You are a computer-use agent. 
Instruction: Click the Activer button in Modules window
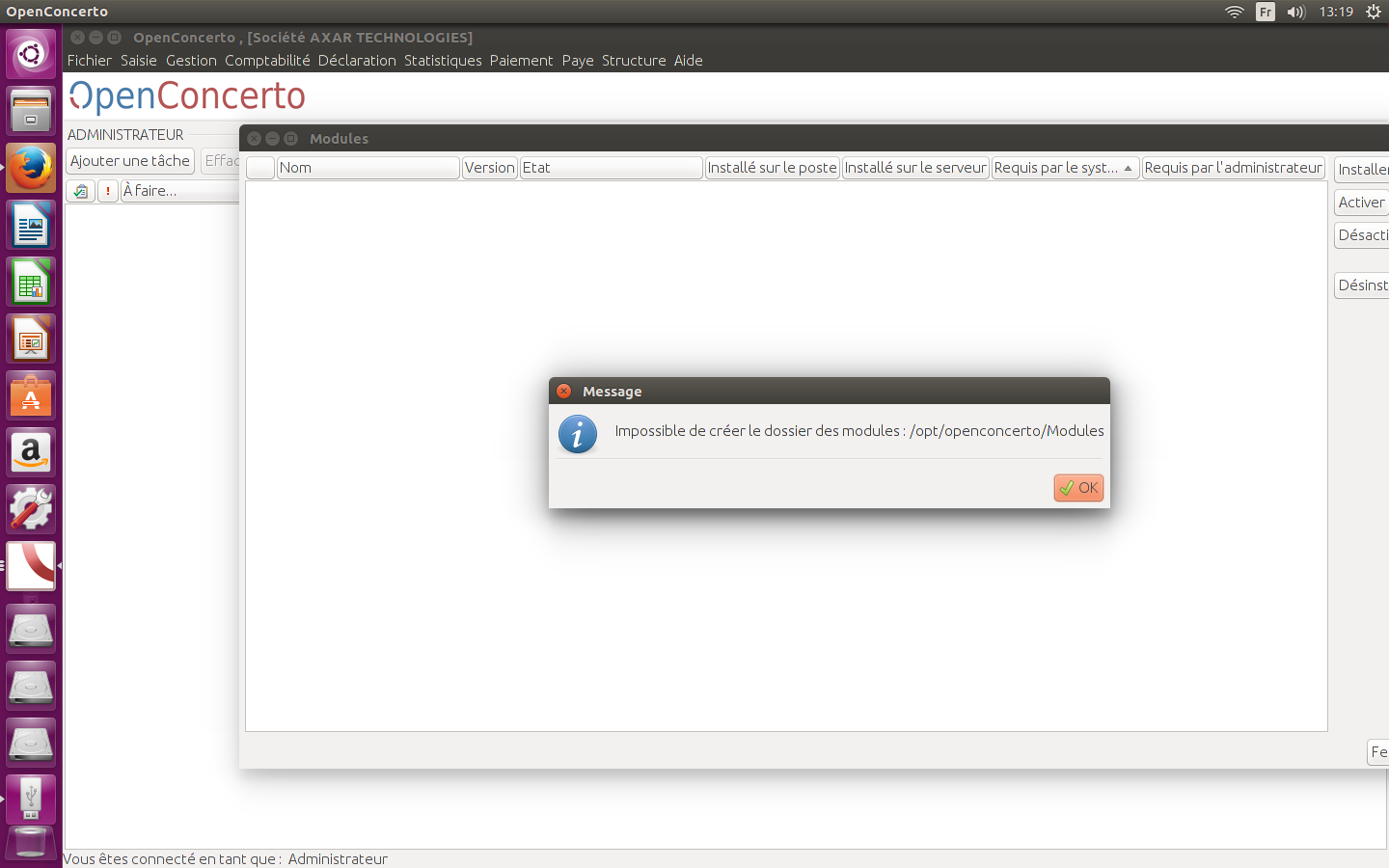[1362, 203]
